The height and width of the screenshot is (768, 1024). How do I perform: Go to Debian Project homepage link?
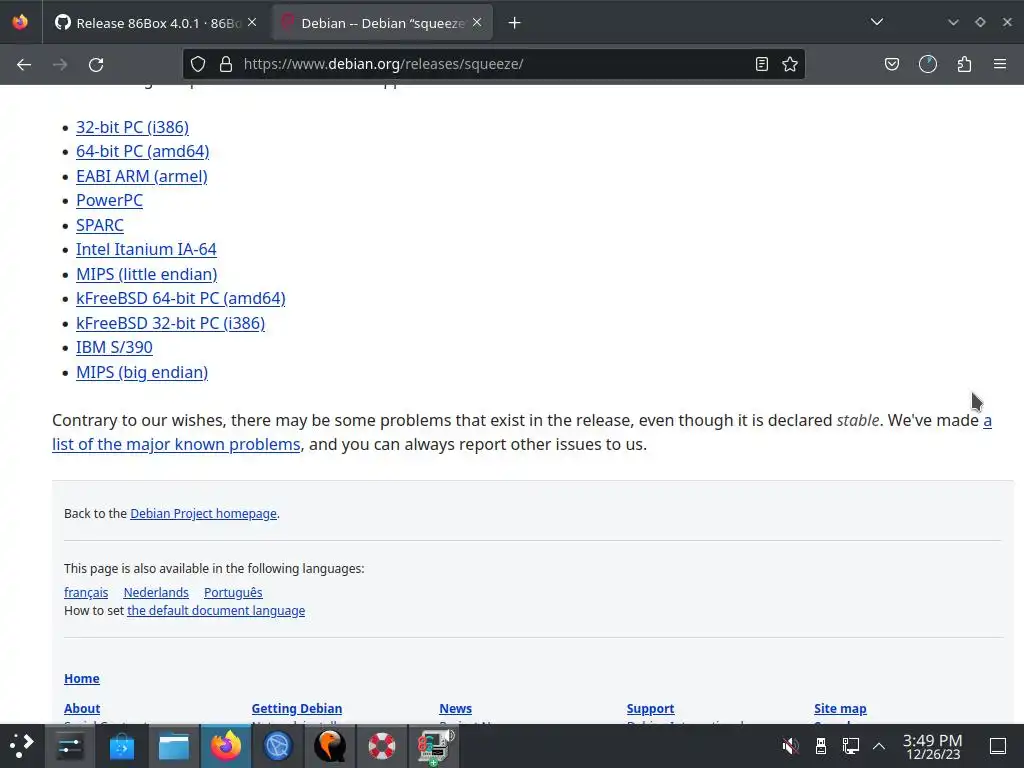203,514
